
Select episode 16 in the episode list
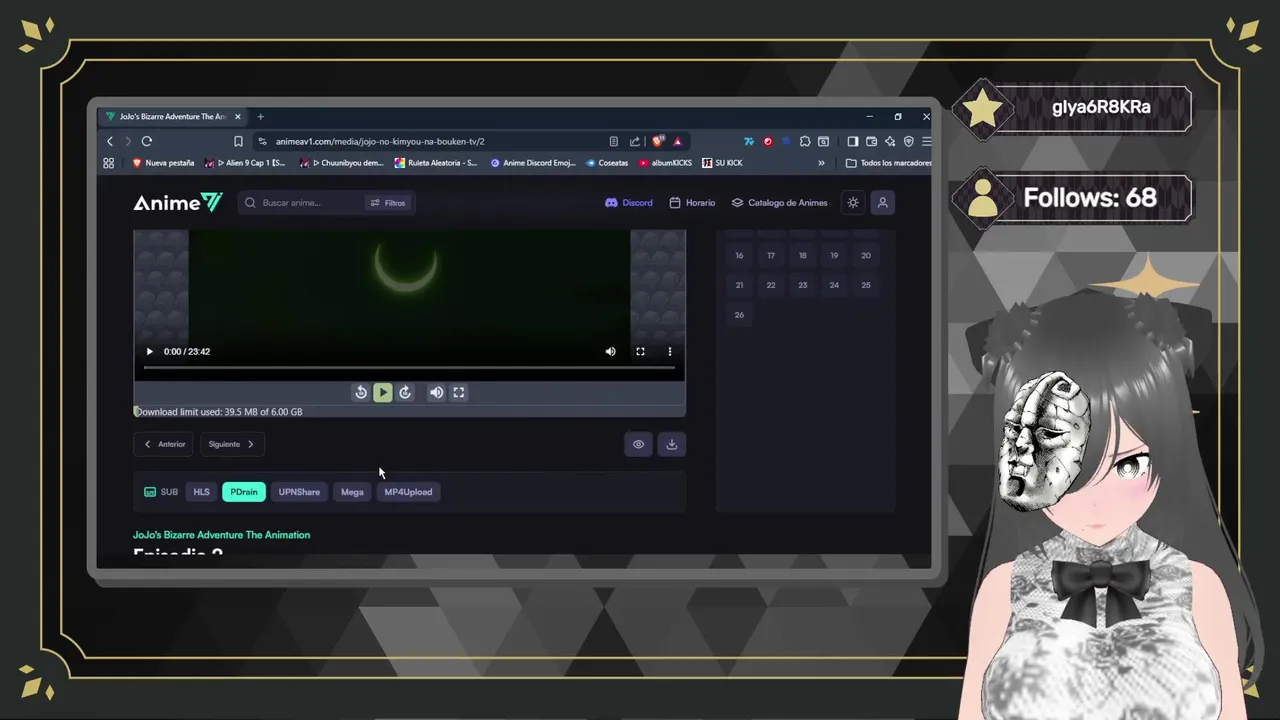739,256
